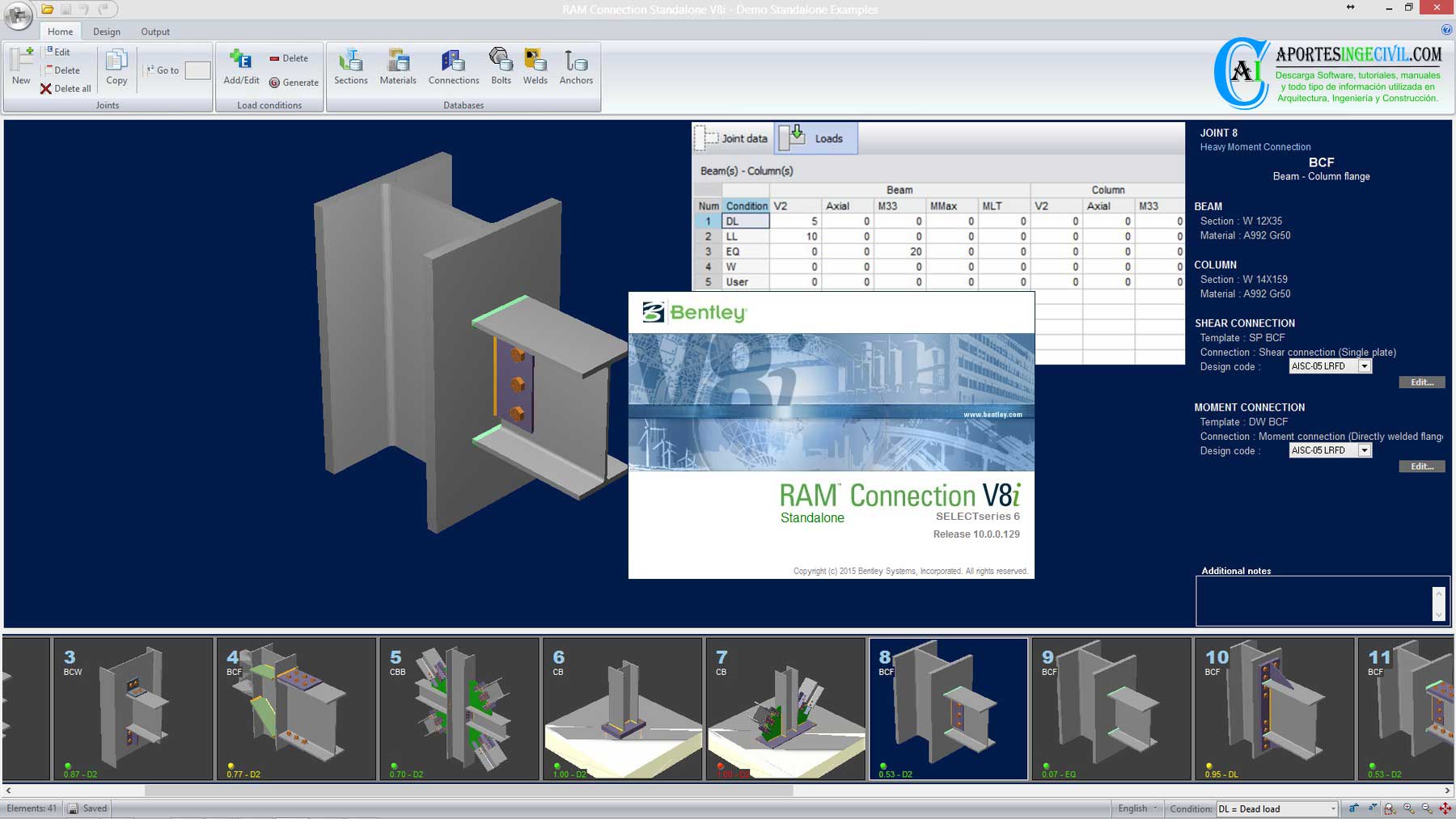
Task: Click the red pan arrows icon
Action: point(1445,808)
